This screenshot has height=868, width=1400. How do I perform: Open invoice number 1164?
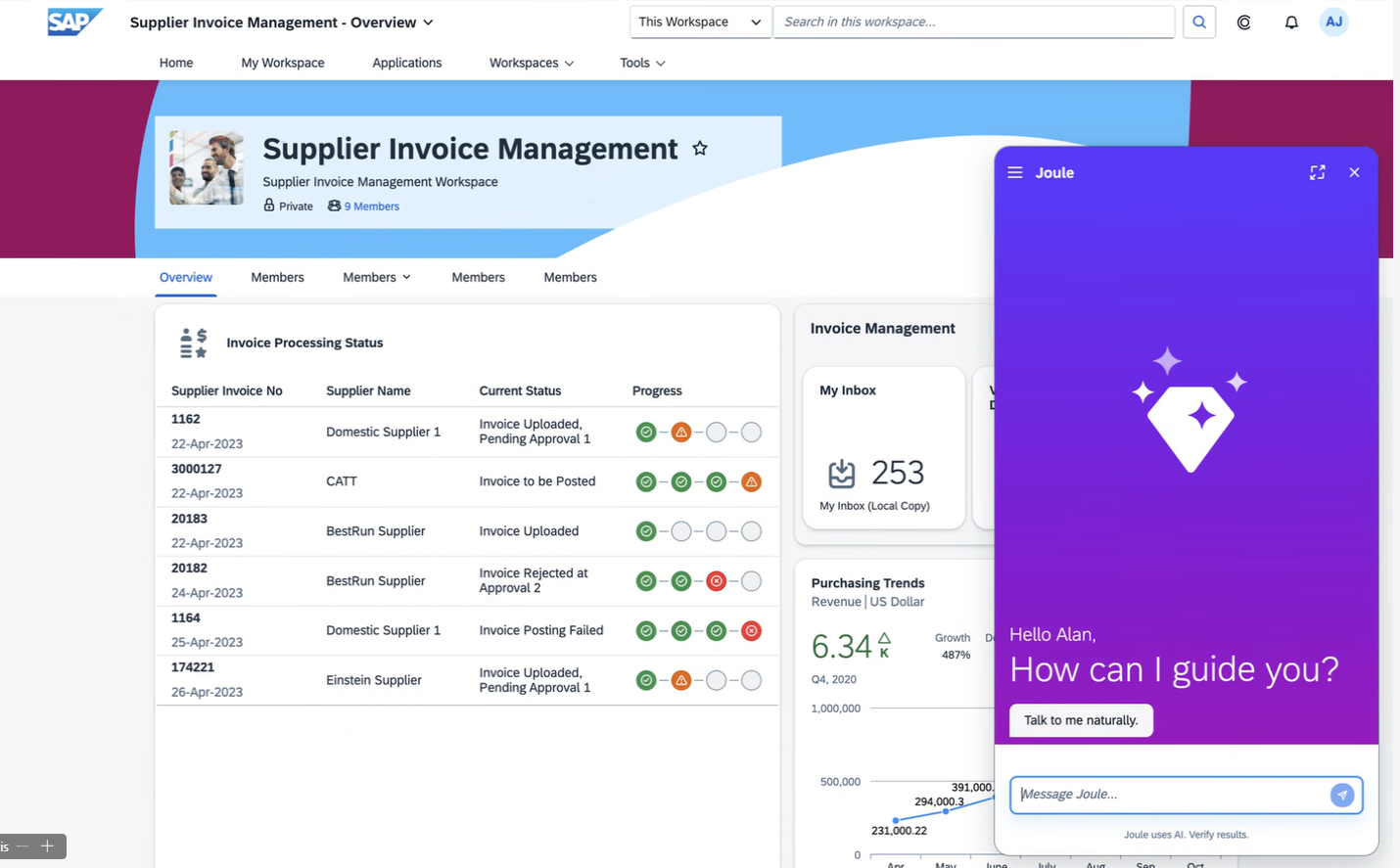186,617
